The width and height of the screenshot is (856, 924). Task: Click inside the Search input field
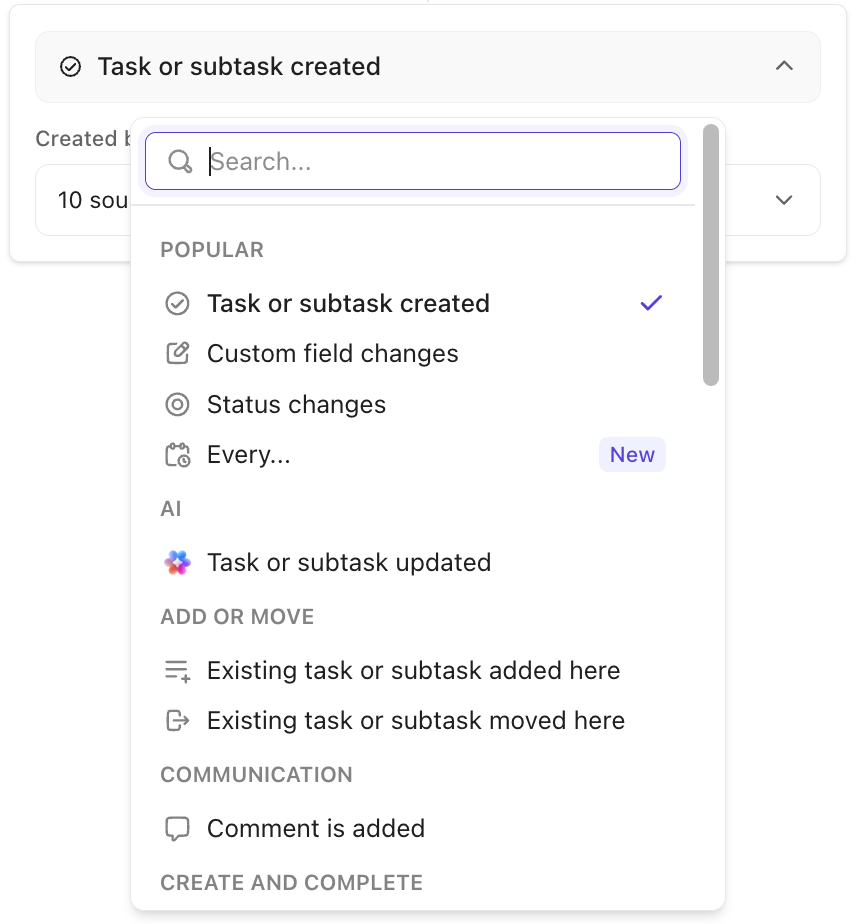coord(400,161)
